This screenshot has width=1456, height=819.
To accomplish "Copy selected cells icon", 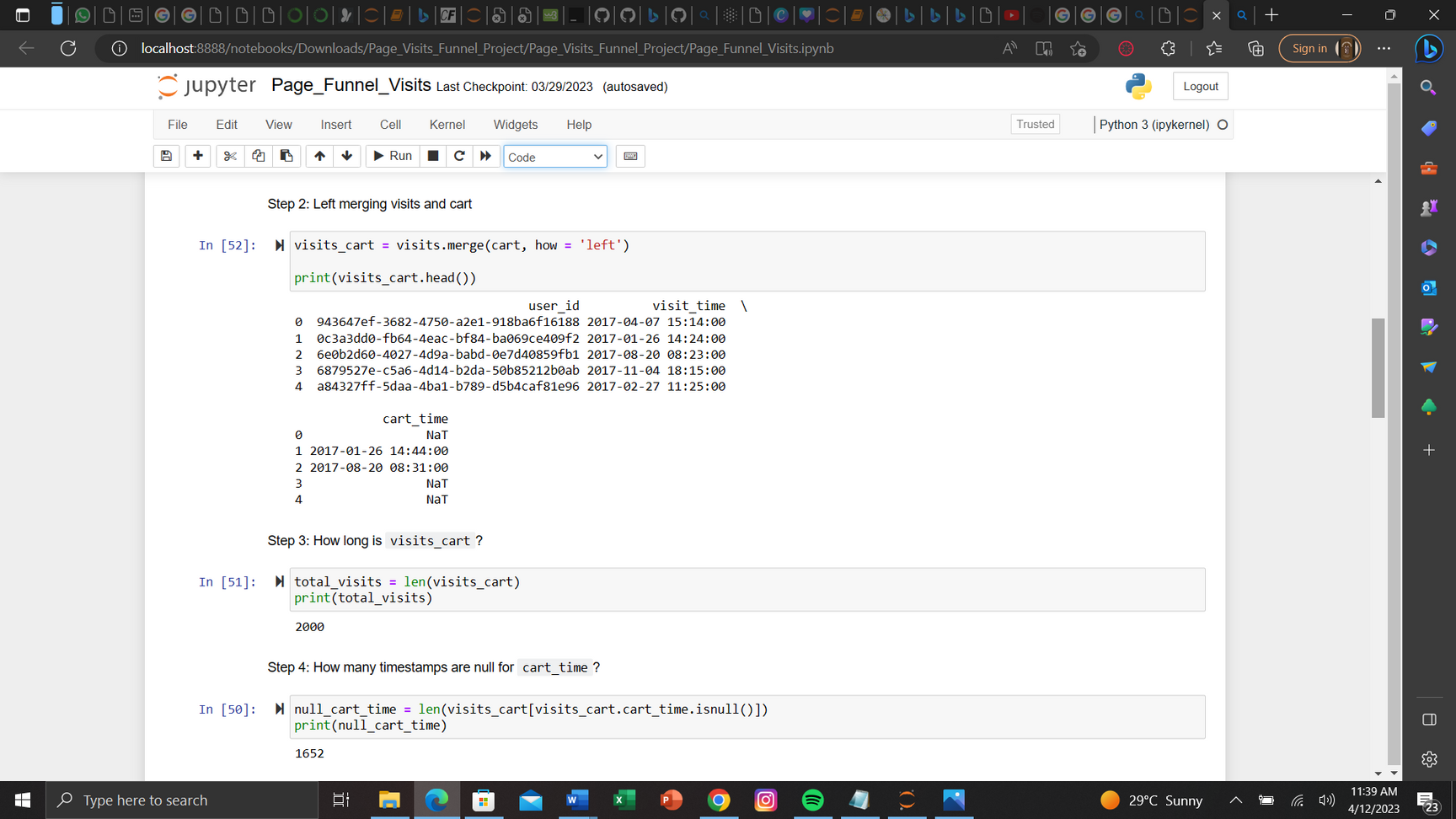I will click(259, 156).
